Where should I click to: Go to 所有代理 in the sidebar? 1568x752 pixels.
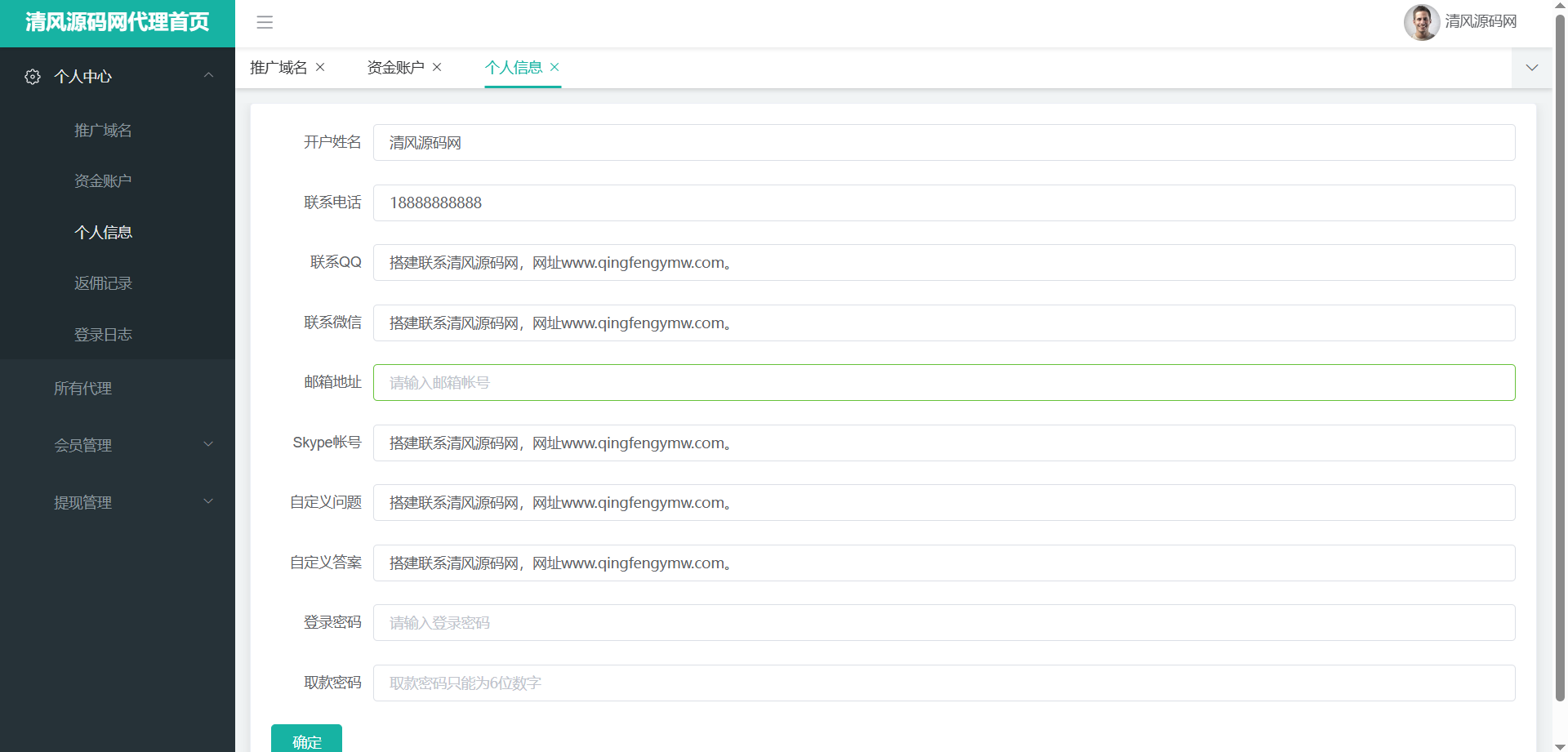point(82,389)
